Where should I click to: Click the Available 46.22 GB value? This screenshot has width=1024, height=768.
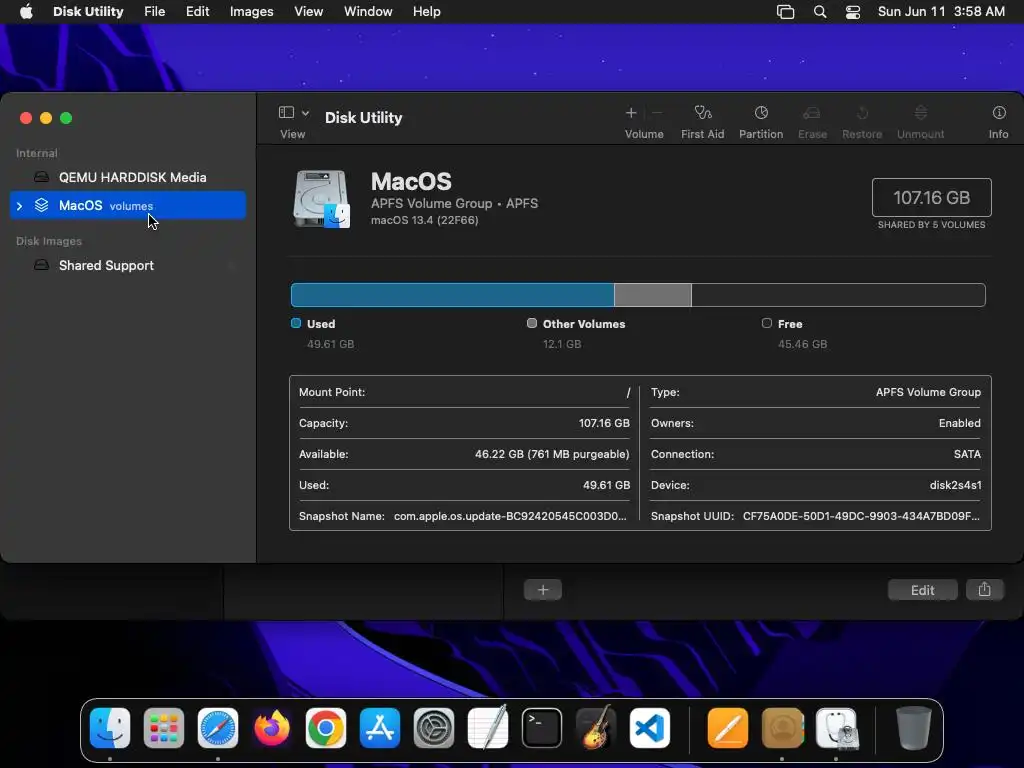click(x=552, y=454)
